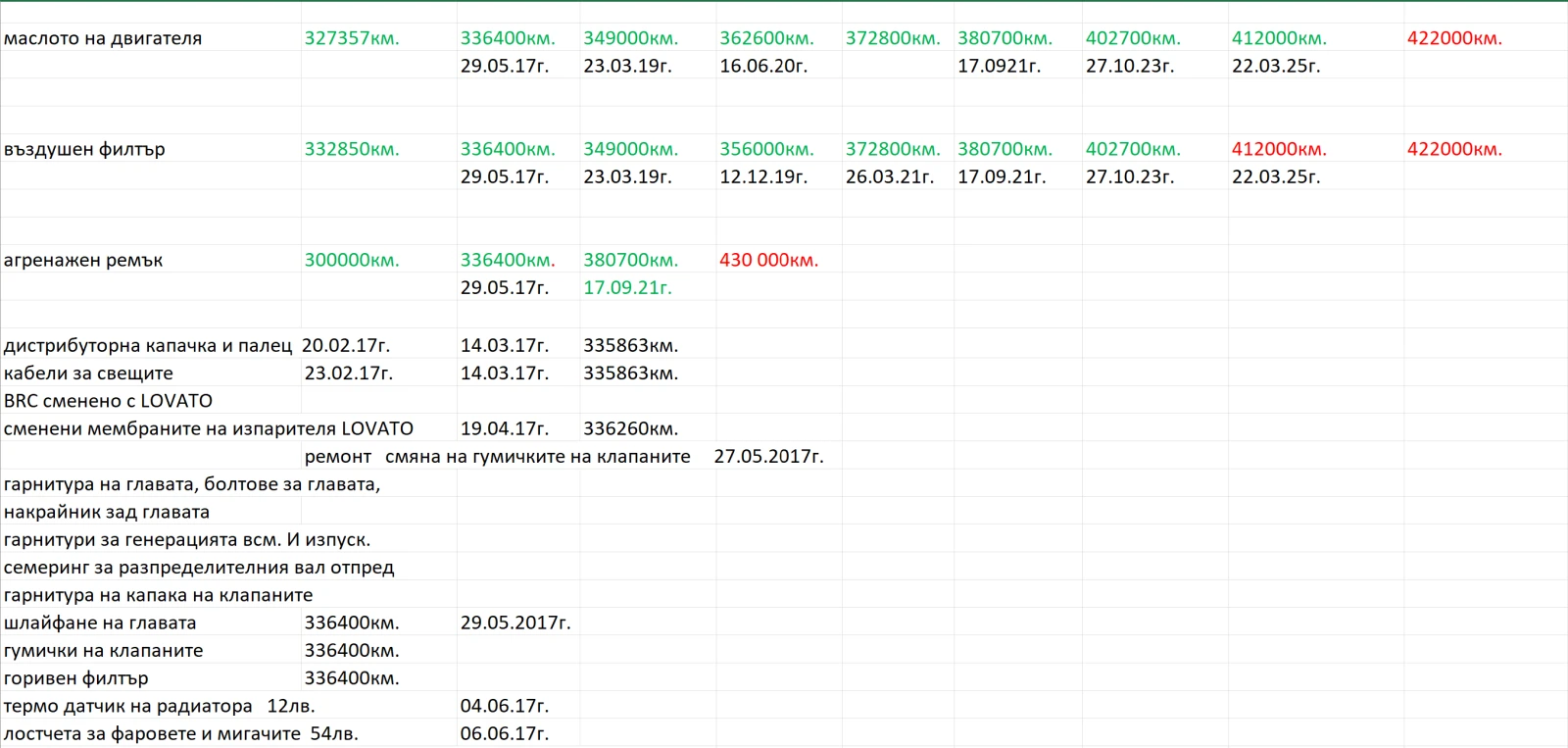Click the green 327357км. cell

tap(352, 38)
